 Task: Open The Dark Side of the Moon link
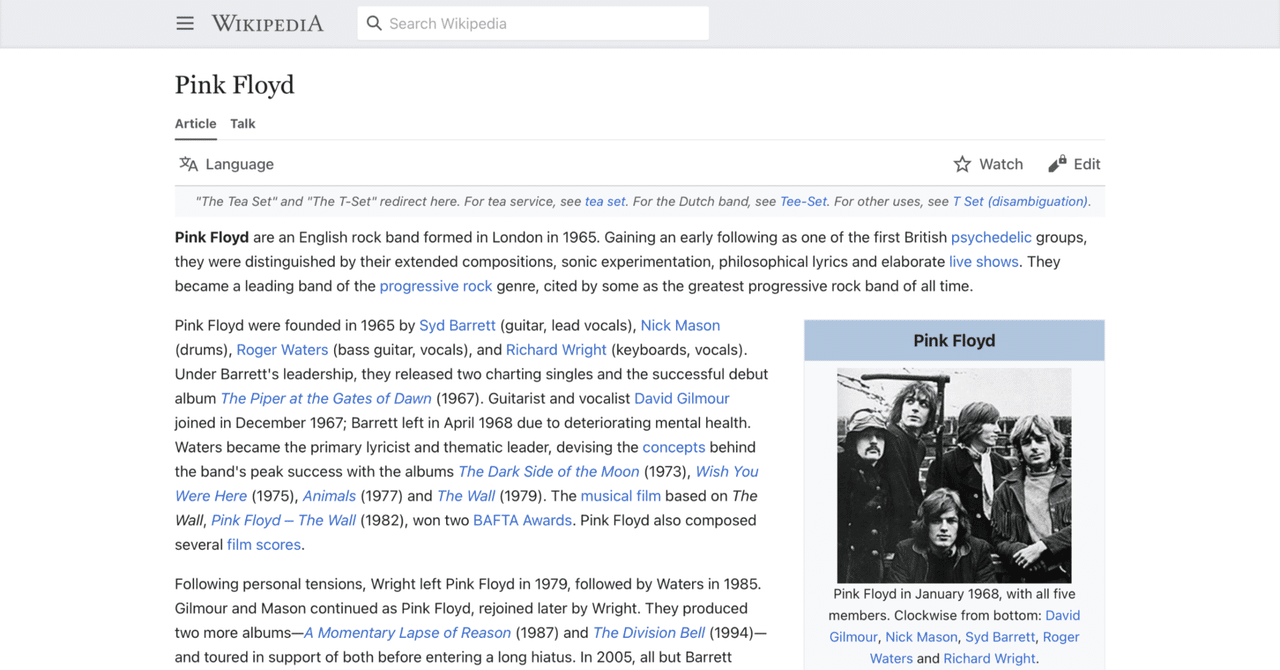click(x=549, y=471)
